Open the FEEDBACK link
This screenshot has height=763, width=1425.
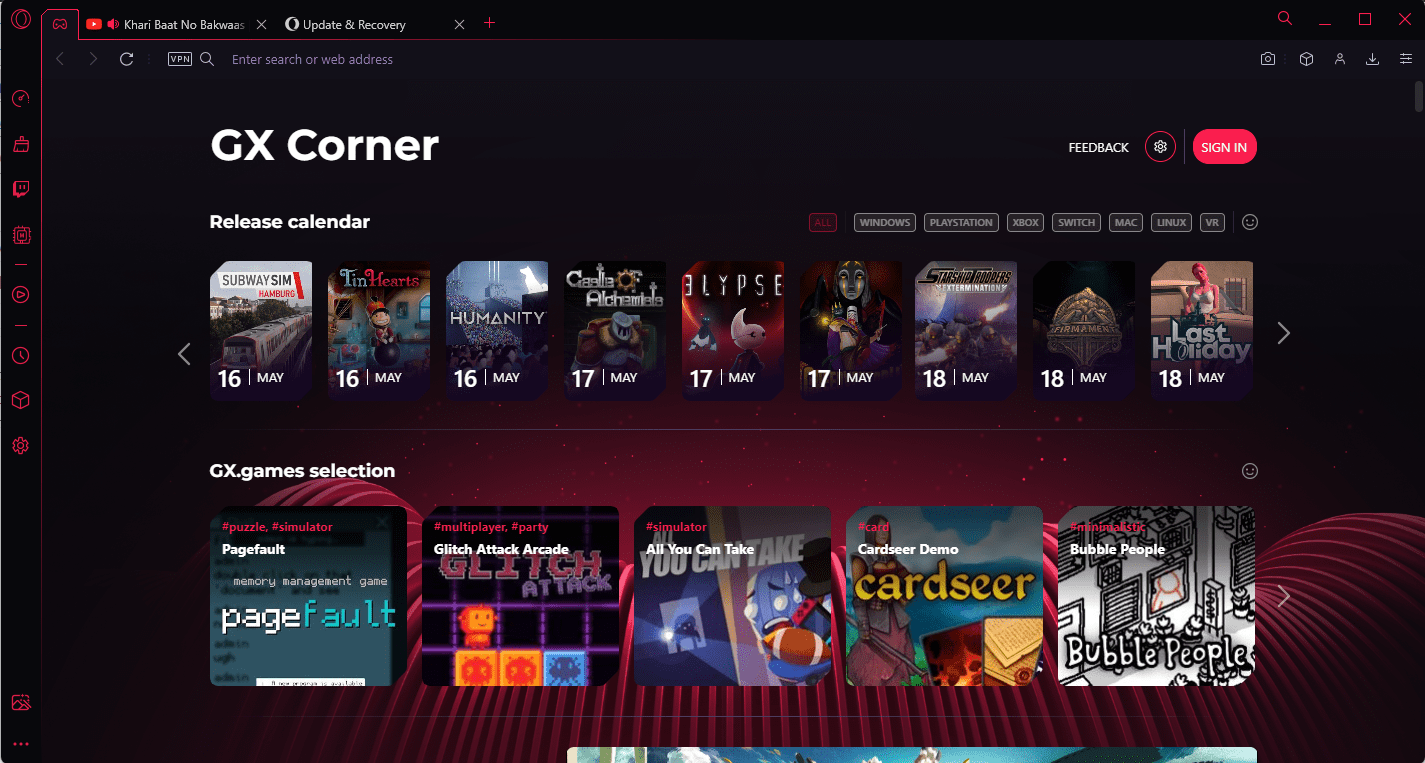[1097, 147]
